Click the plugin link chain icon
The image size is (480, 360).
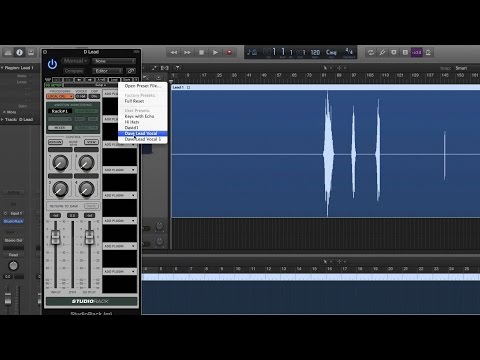[x=131, y=71]
